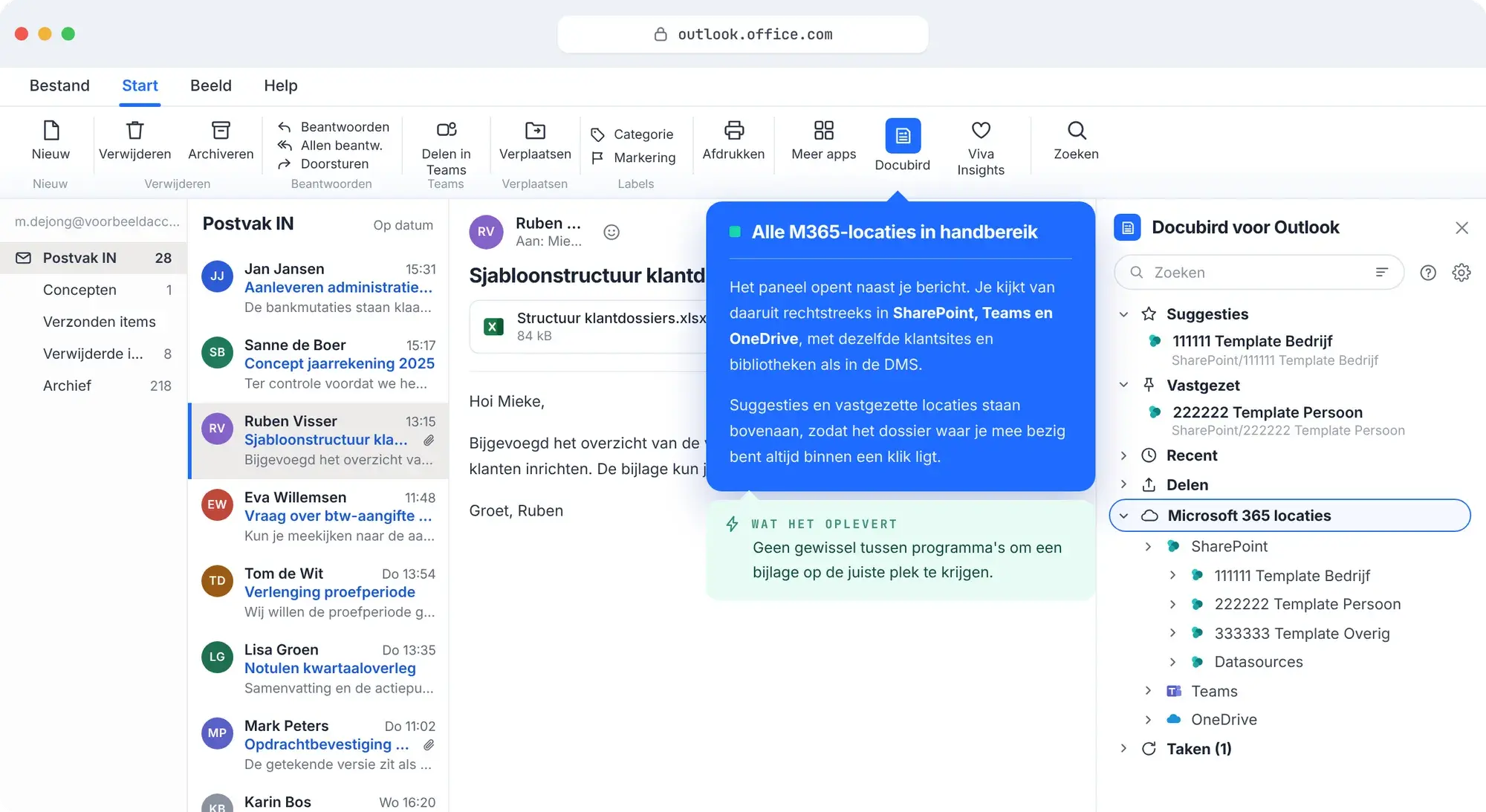This screenshot has height=812, width=1486.
Task: Click the Nieuw document icon
Action: click(x=51, y=131)
